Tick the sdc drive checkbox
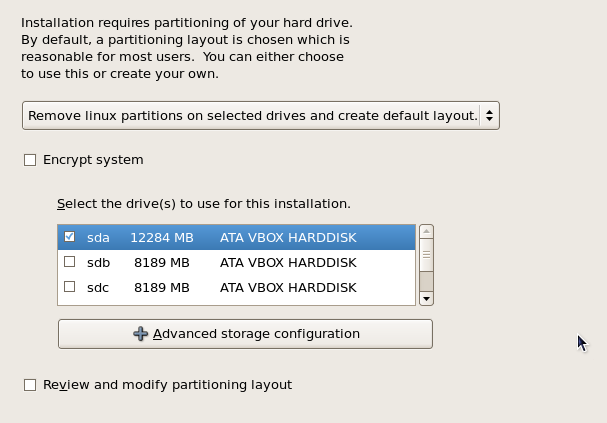This screenshot has height=423, width=607. click(x=69, y=287)
